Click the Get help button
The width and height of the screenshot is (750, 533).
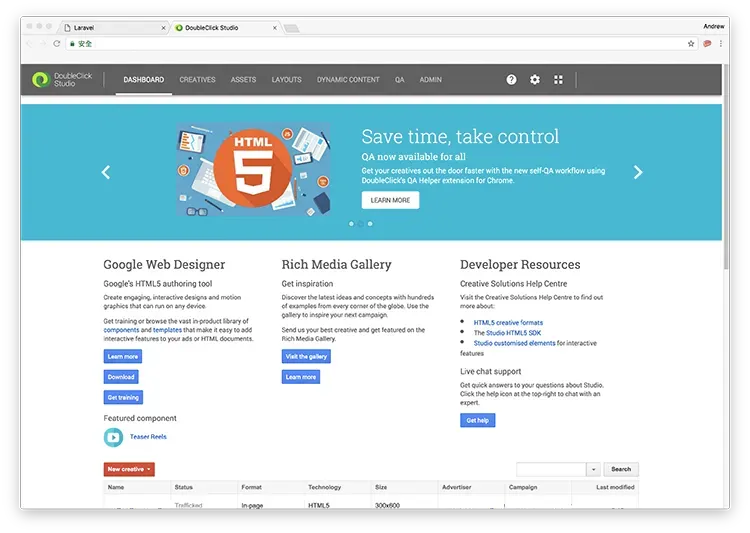click(477, 421)
